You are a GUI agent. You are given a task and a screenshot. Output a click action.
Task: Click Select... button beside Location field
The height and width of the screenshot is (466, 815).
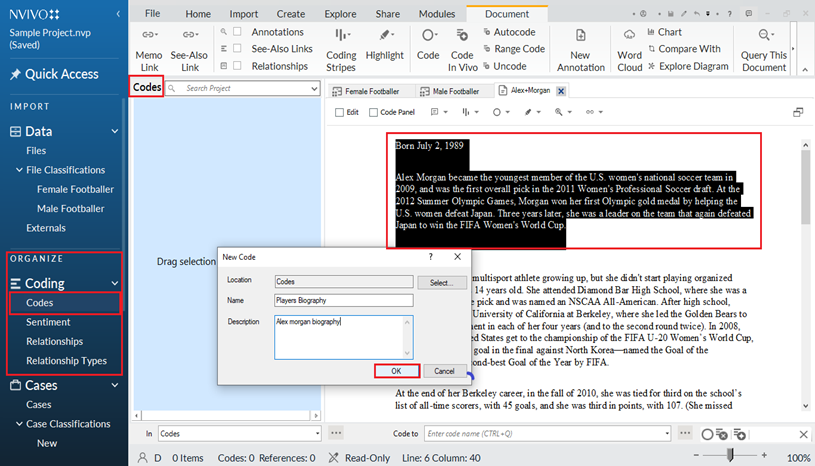[442, 283]
